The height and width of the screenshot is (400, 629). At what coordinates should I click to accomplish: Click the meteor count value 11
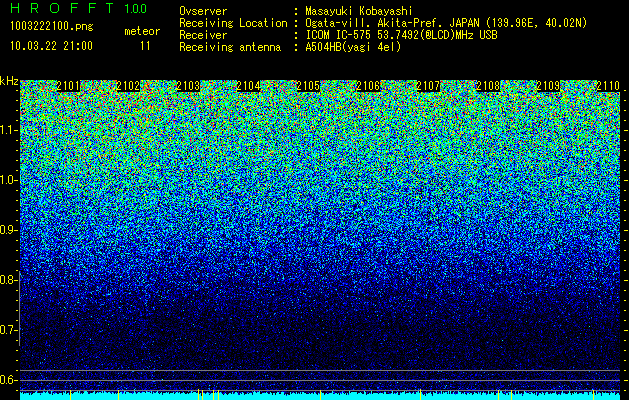145,46
